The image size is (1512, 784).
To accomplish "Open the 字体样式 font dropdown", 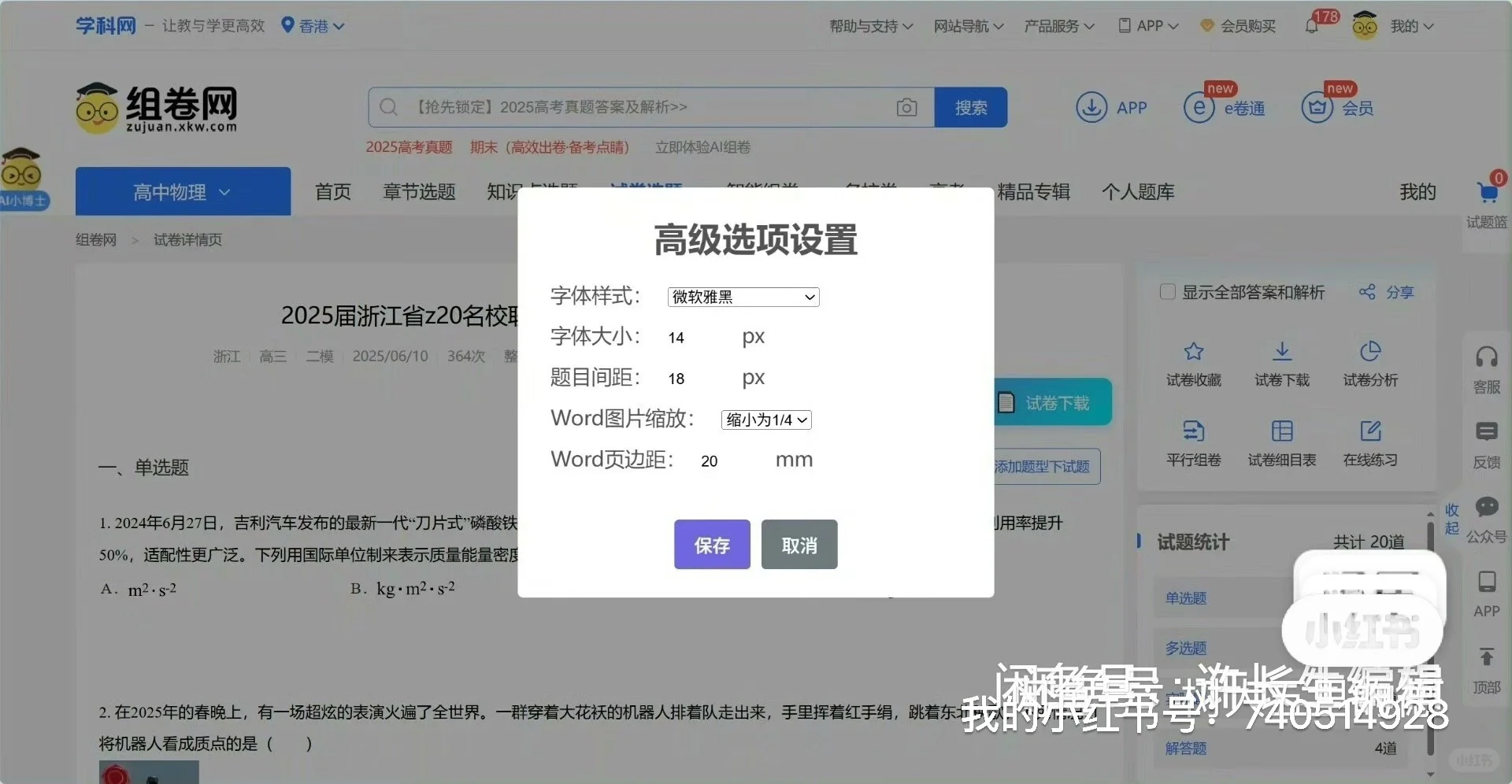I will click(743, 297).
